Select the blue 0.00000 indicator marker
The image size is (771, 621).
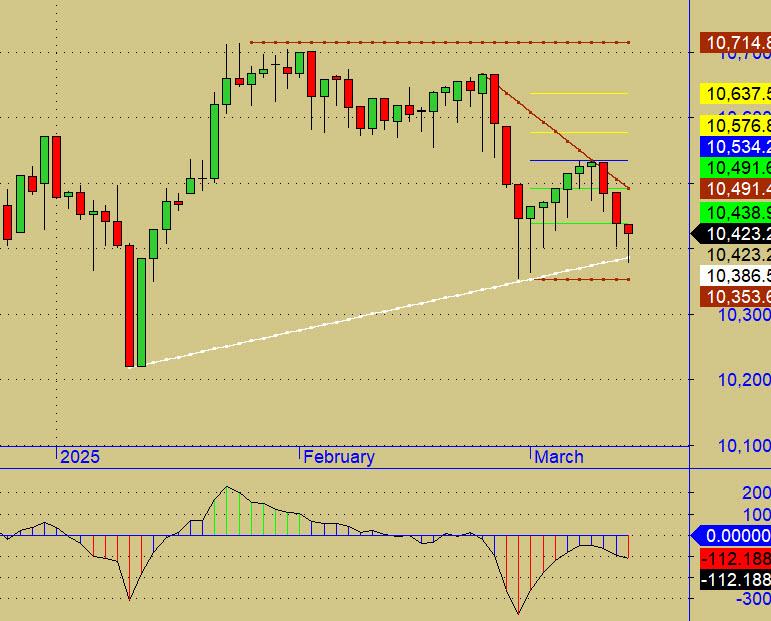coord(732,535)
